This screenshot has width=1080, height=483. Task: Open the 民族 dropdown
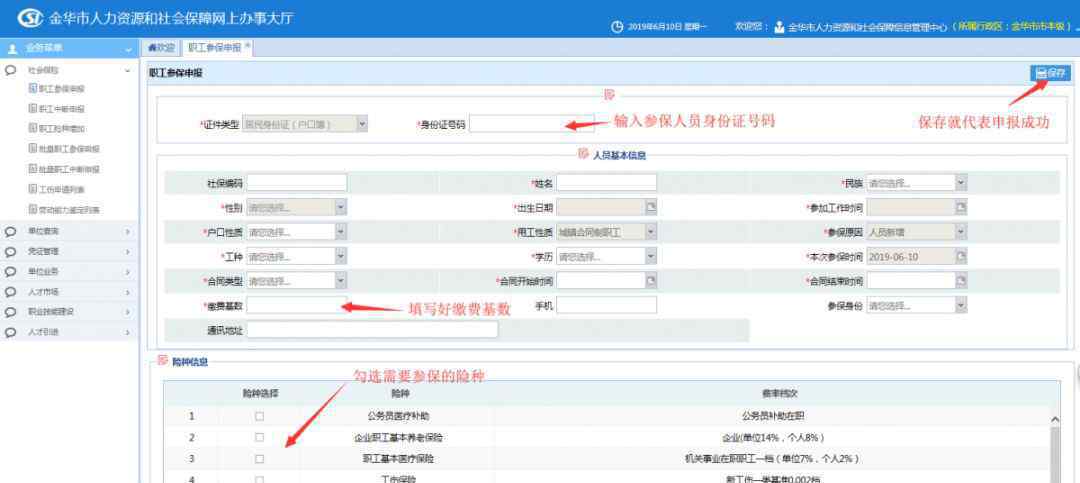tap(960, 183)
